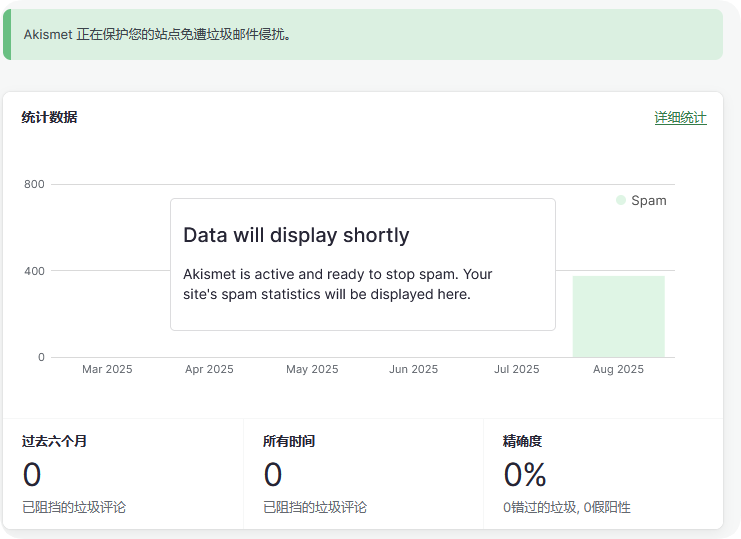Click the Spam legend label

pos(648,200)
